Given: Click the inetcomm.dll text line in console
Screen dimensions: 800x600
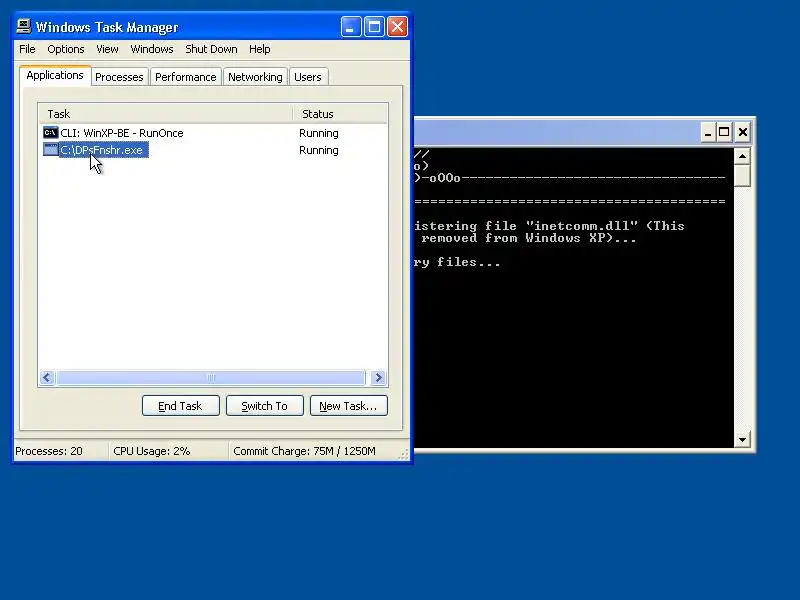Looking at the screenshot, I should coord(549,226).
